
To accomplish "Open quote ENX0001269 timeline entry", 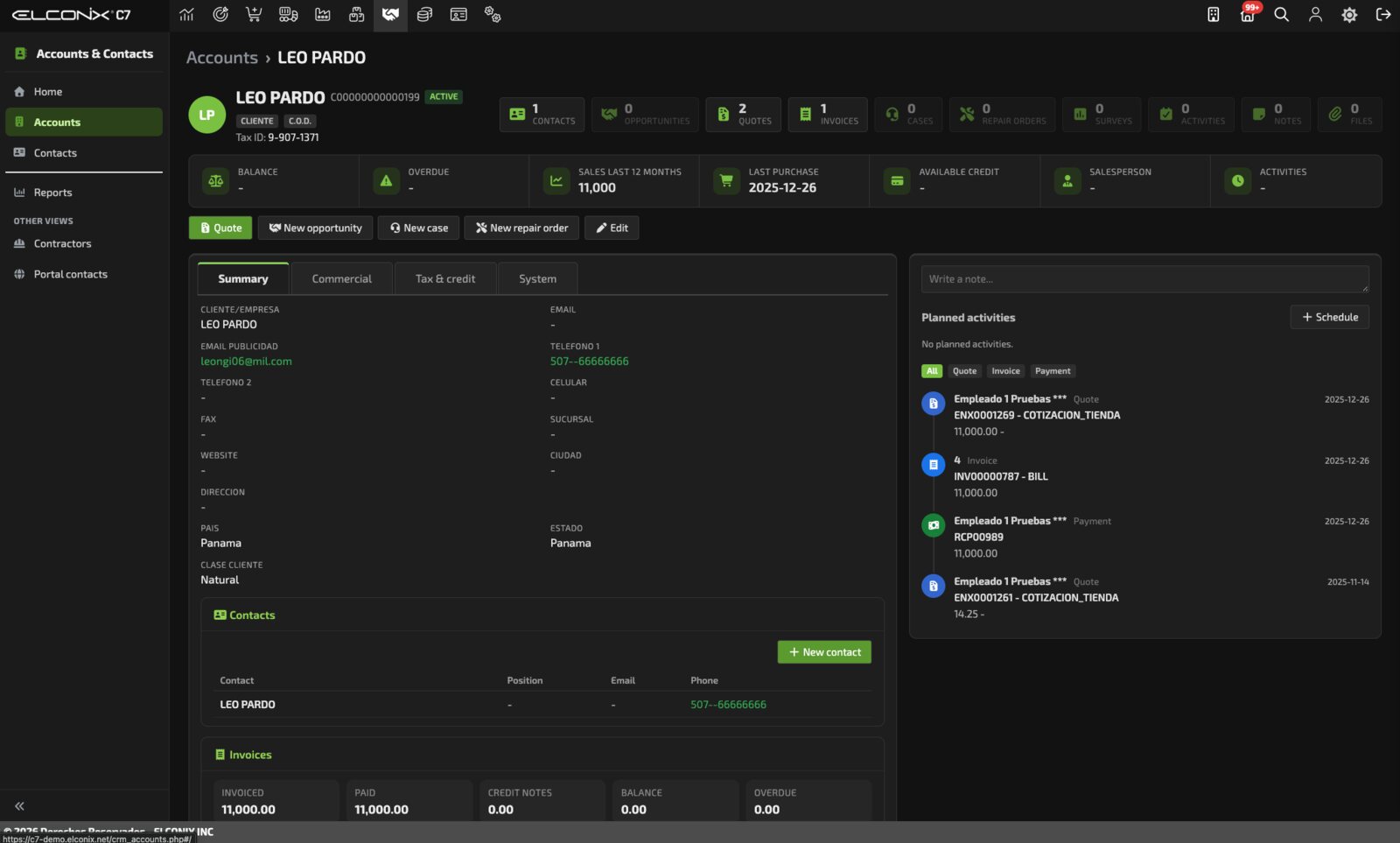I will pyautogui.click(x=1037, y=416).
